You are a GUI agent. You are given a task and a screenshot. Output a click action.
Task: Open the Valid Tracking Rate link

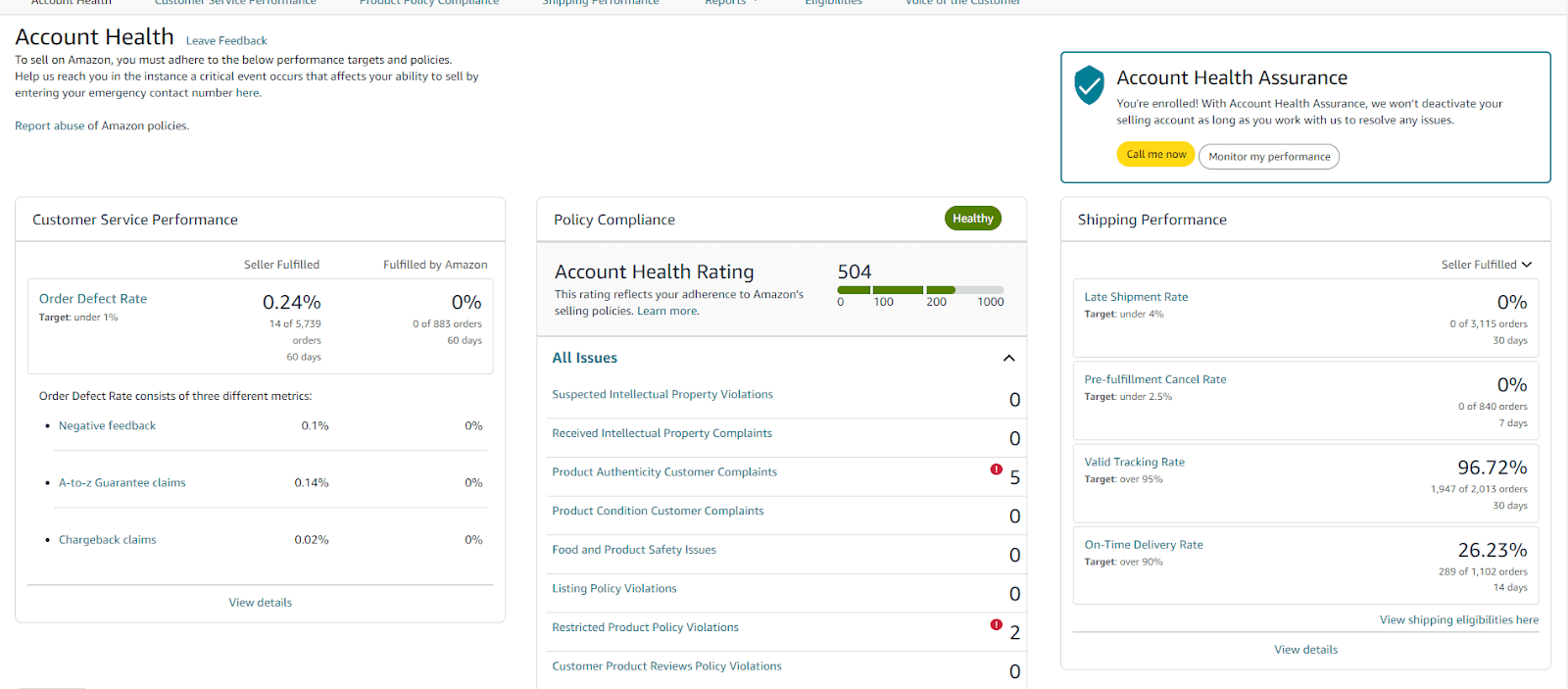(1134, 462)
